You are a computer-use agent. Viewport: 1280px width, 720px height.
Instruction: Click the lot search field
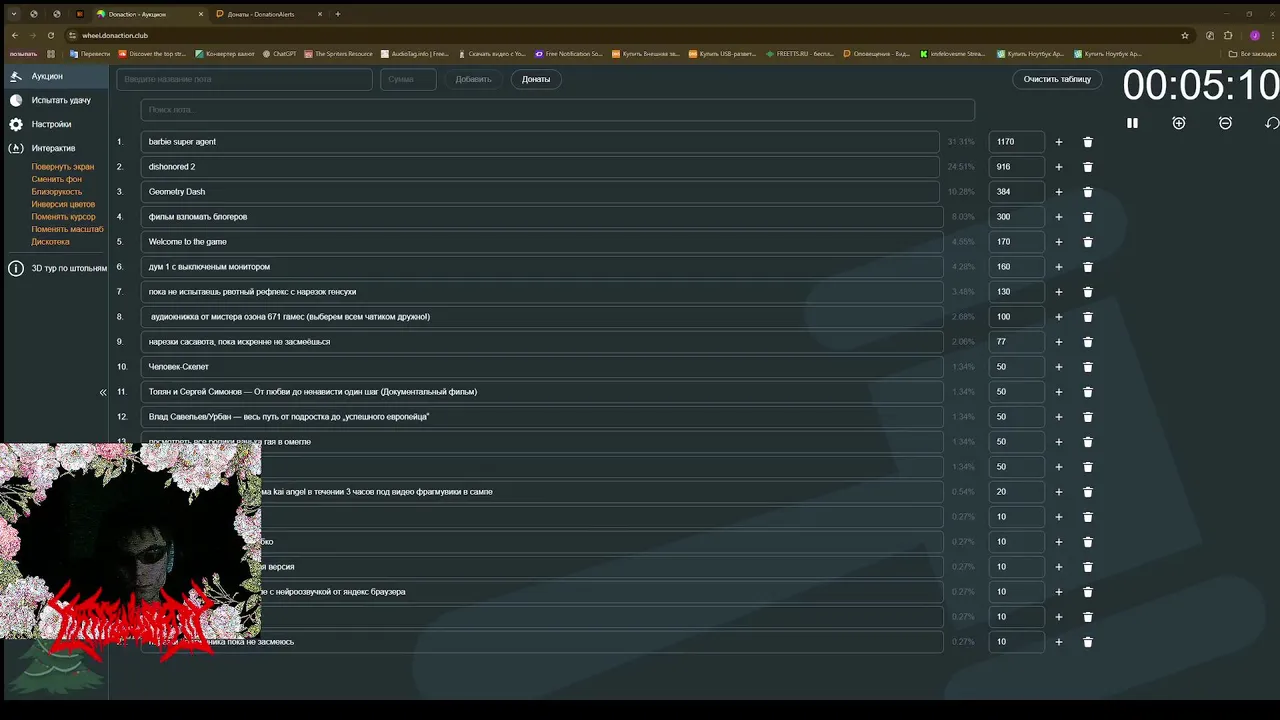coord(557,110)
